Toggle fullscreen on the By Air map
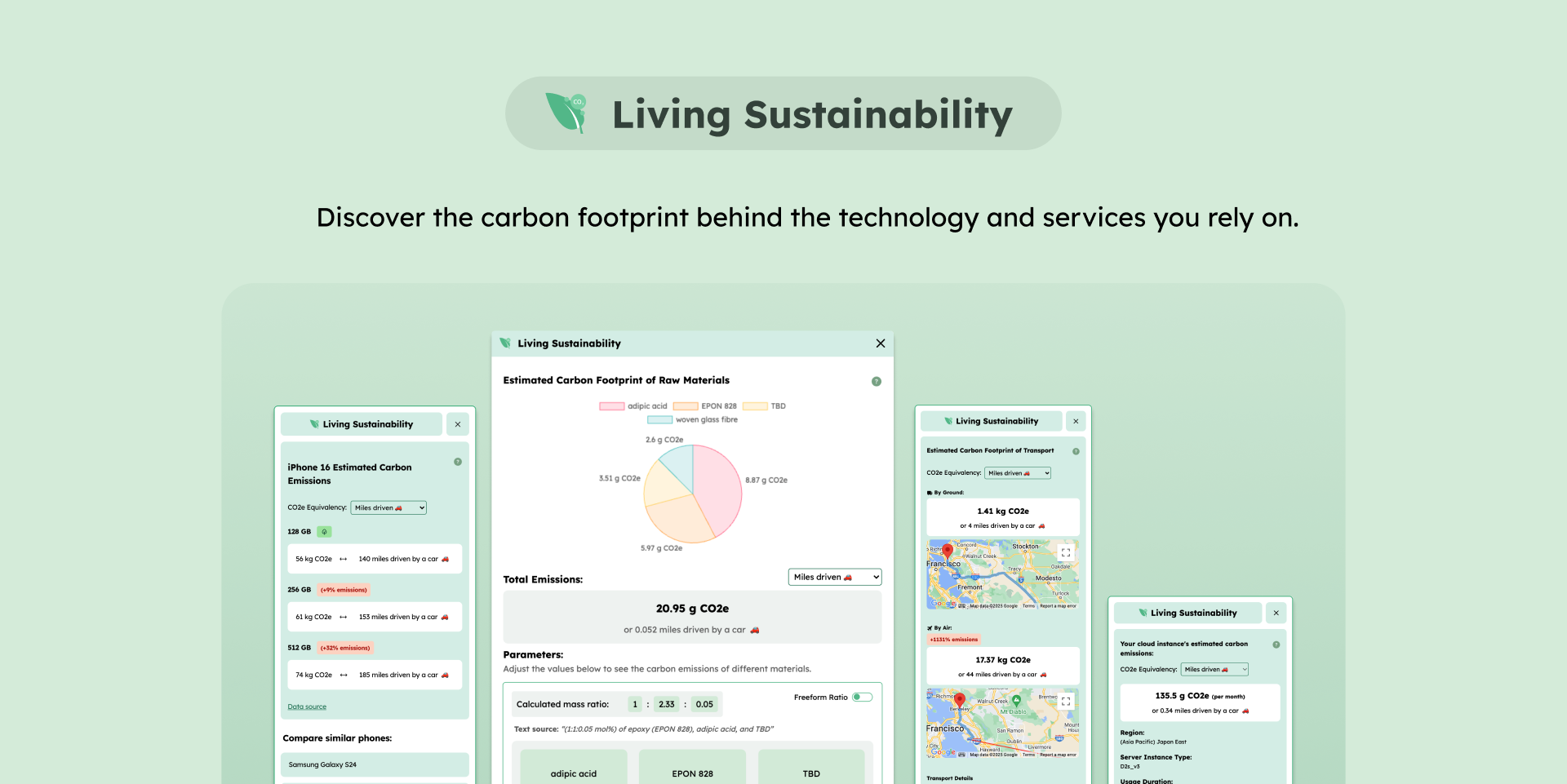Screen dimensions: 1567x784 1066,701
